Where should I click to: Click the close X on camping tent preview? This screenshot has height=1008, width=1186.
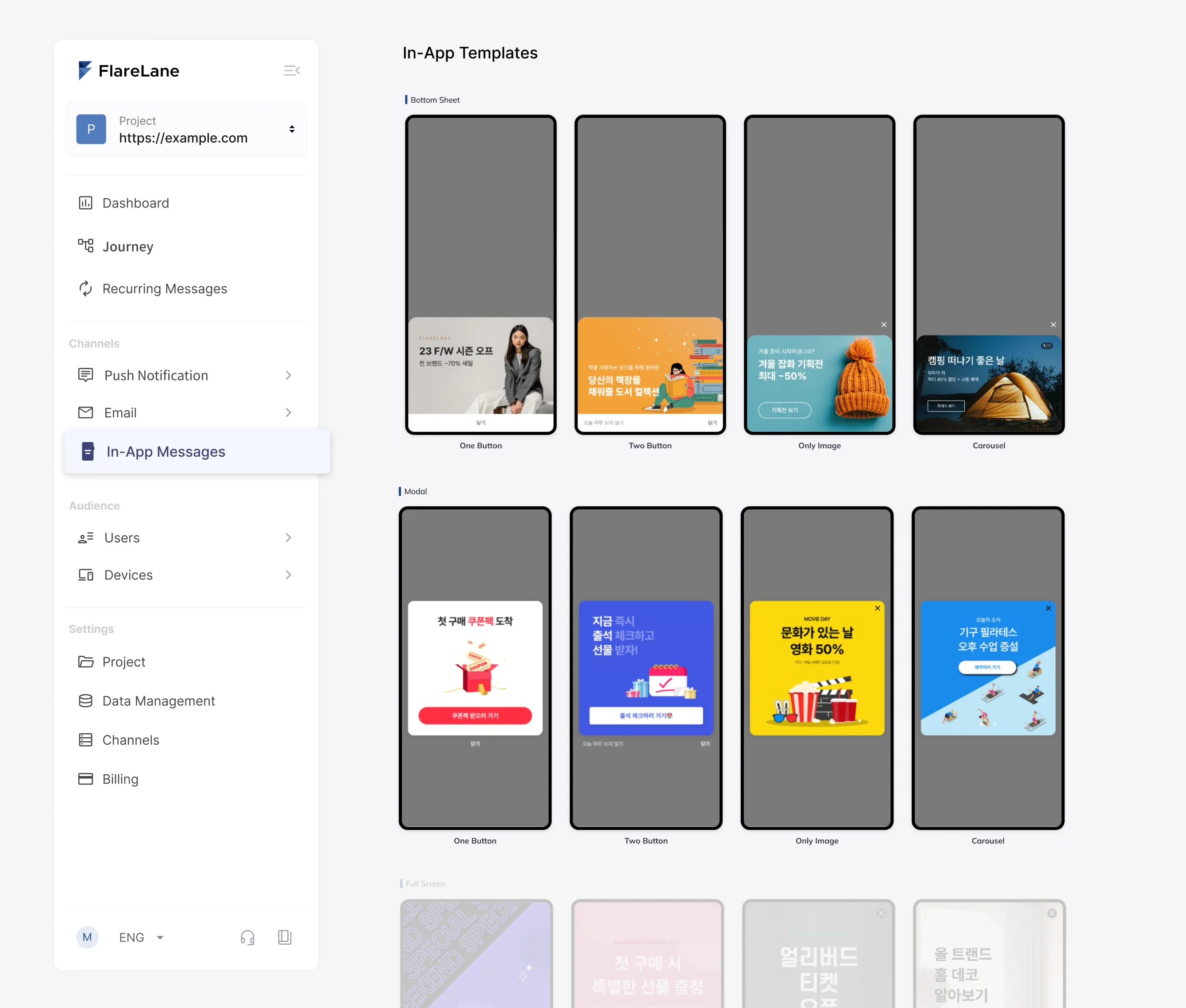(x=1053, y=325)
